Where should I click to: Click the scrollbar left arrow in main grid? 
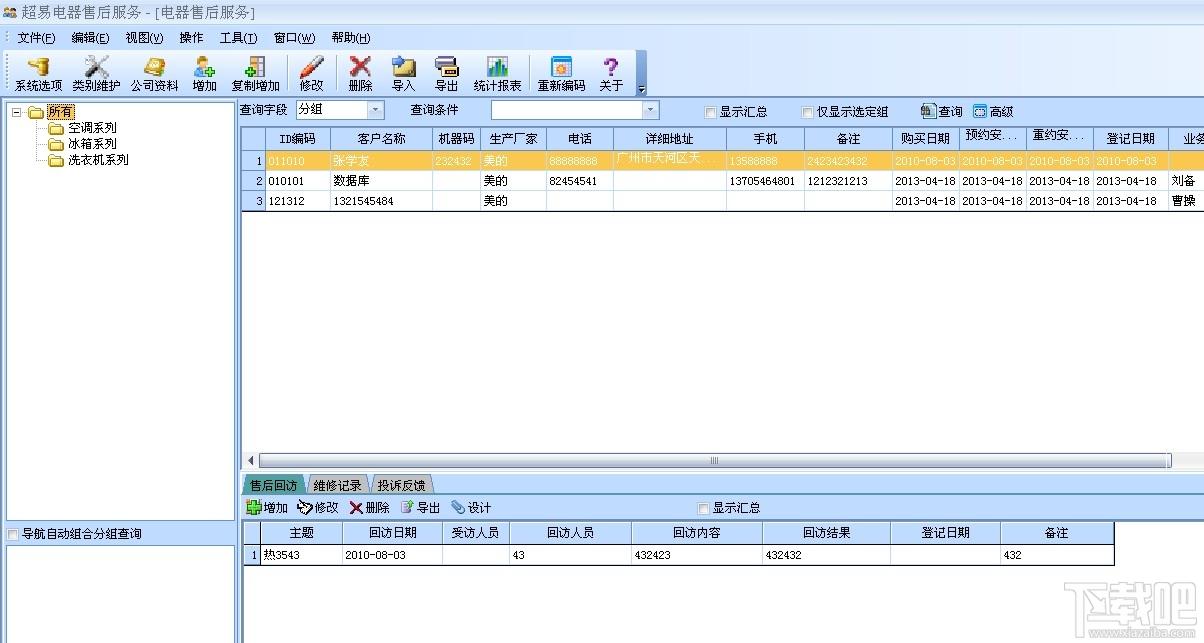[249, 461]
